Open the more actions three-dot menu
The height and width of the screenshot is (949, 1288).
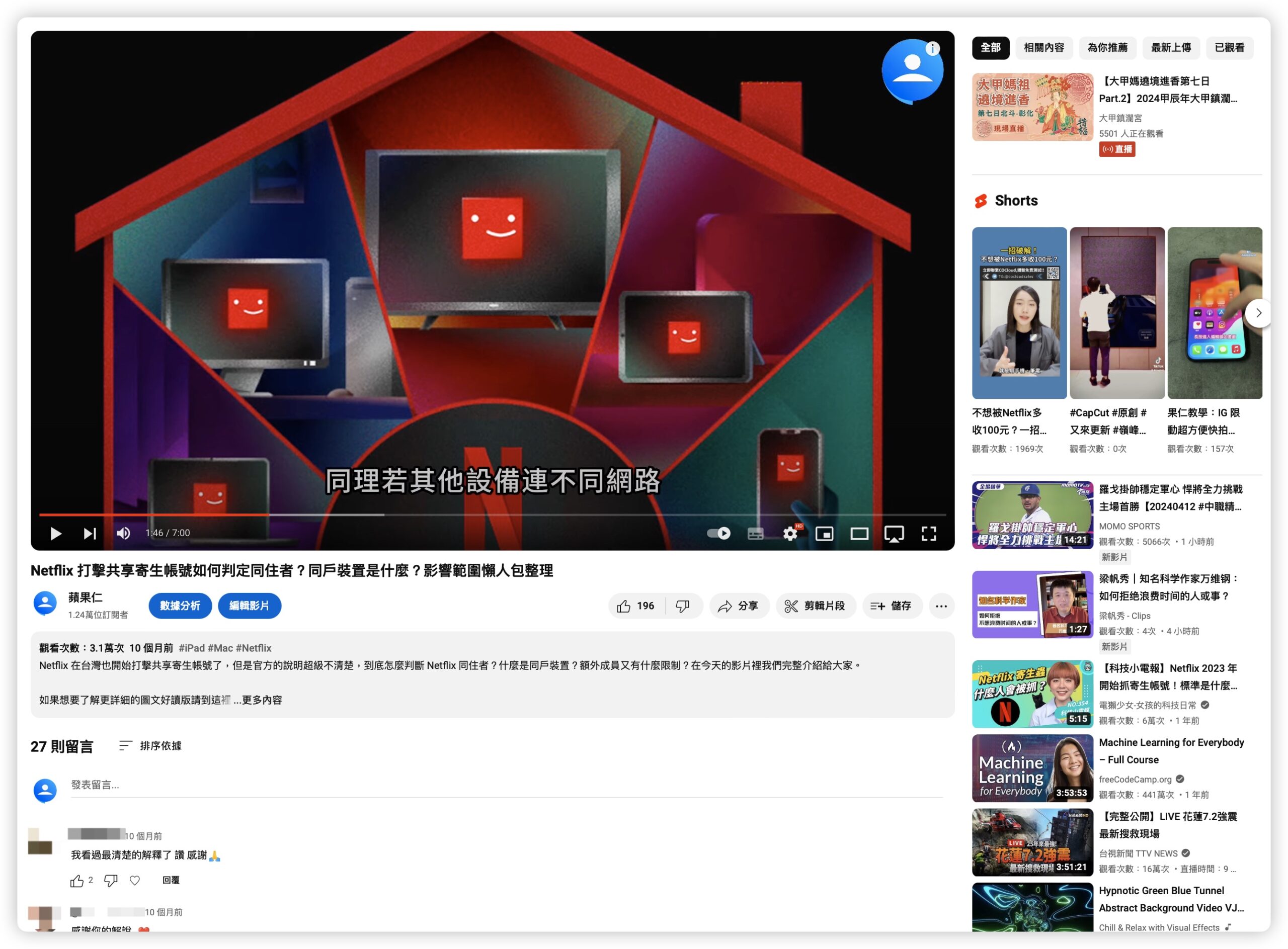pyautogui.click(x=941, y=606)
